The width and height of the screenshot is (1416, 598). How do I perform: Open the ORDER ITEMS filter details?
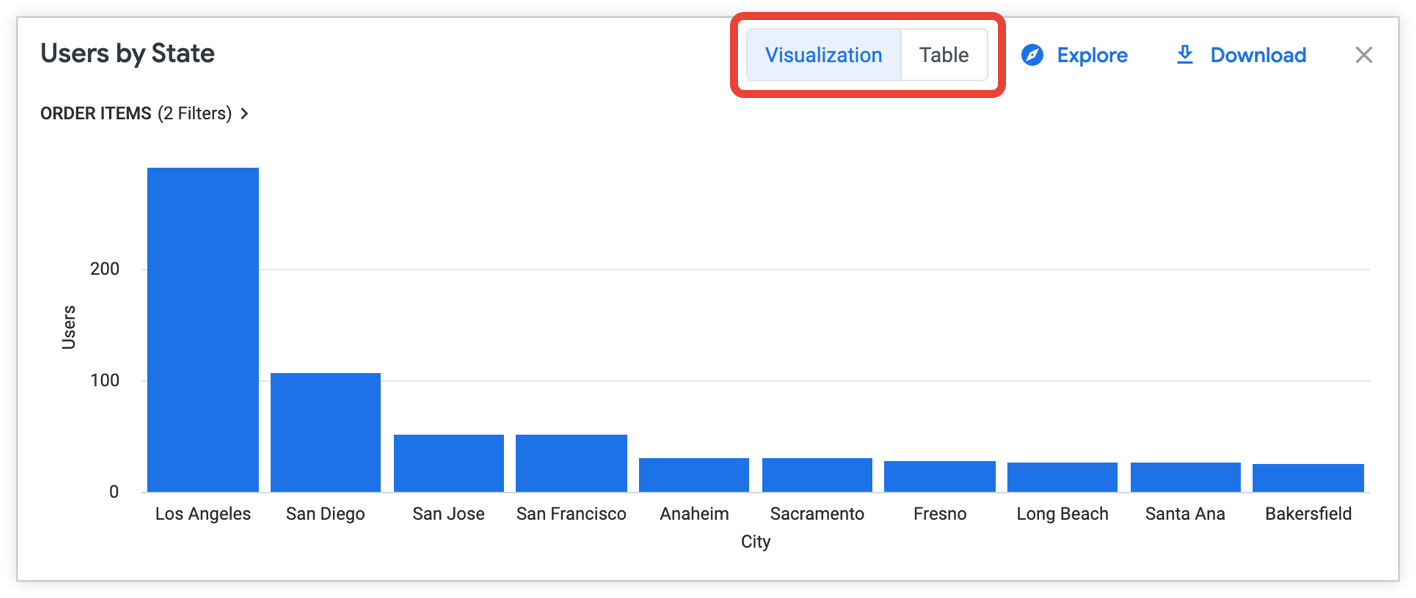click(96, 114)
